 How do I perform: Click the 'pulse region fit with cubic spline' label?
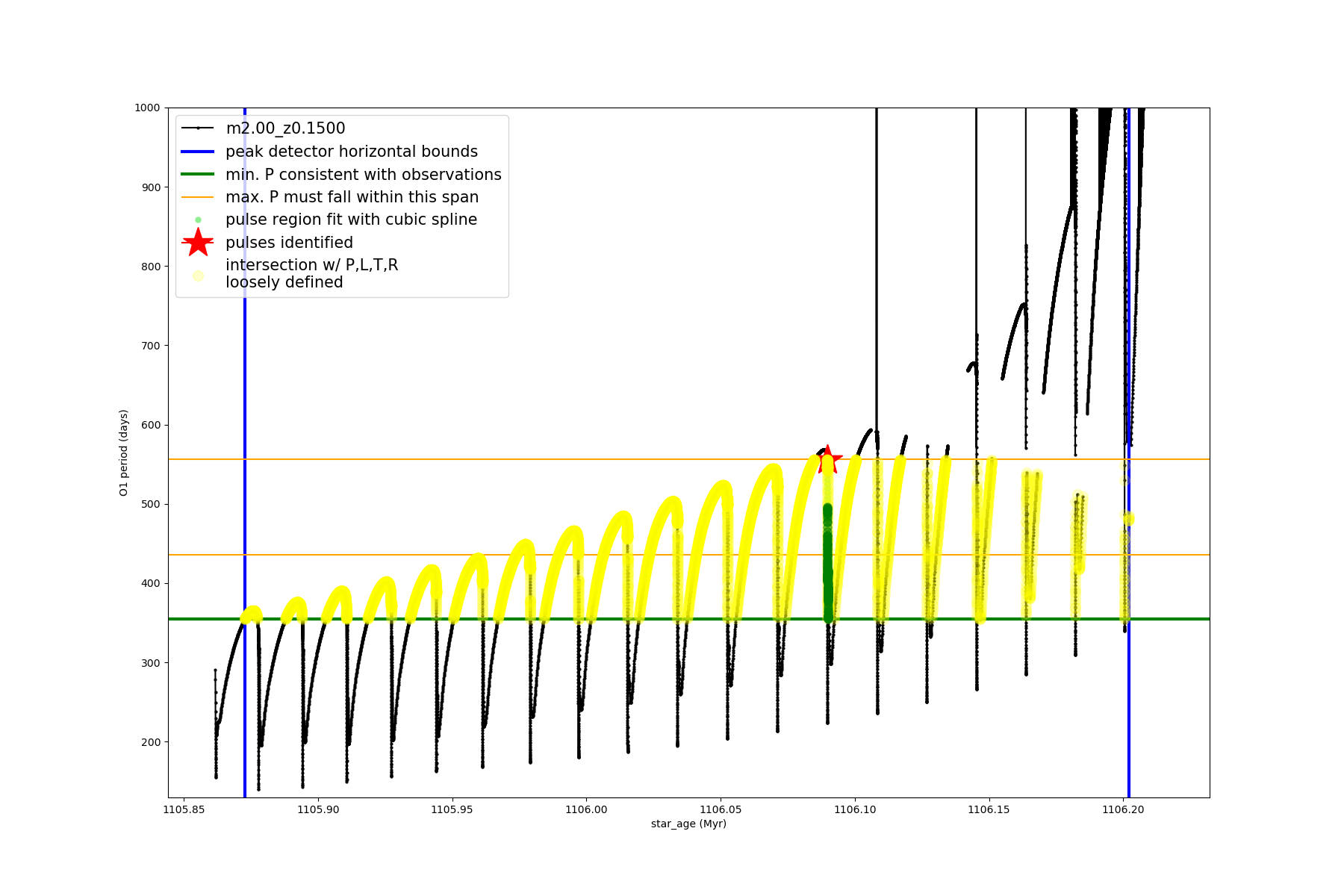(351, 220)
